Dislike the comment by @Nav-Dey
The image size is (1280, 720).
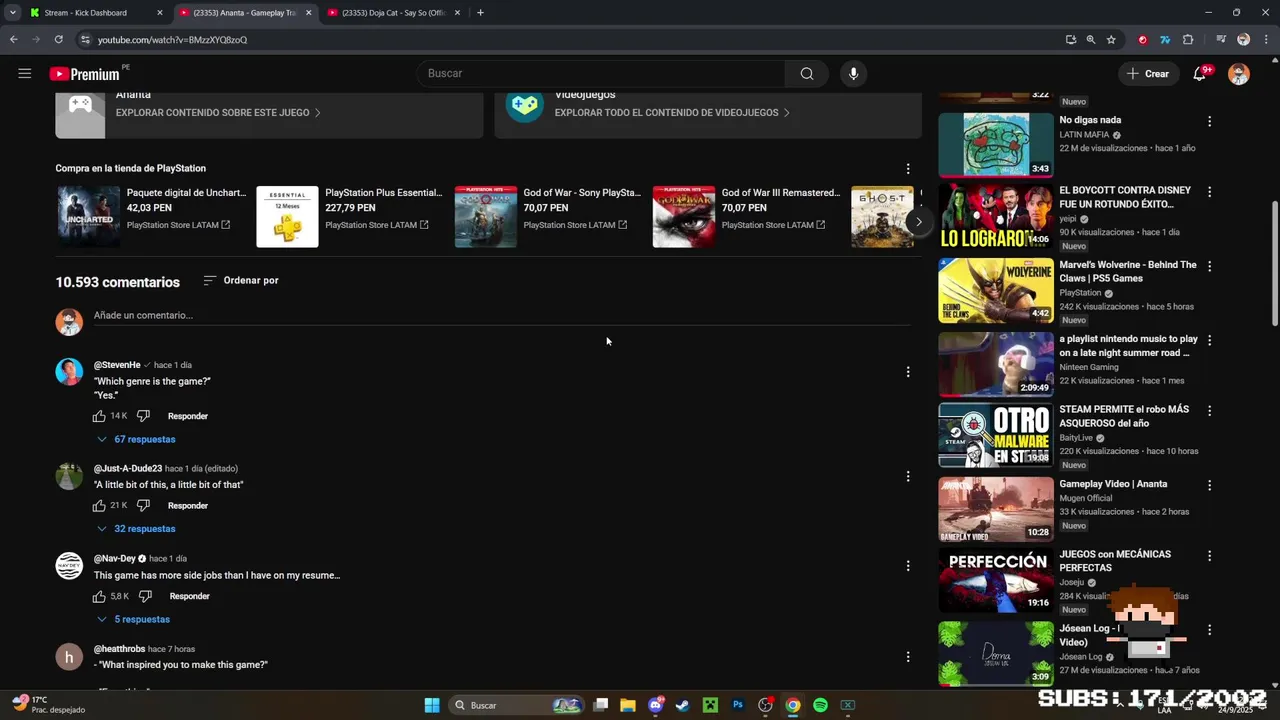145,596
